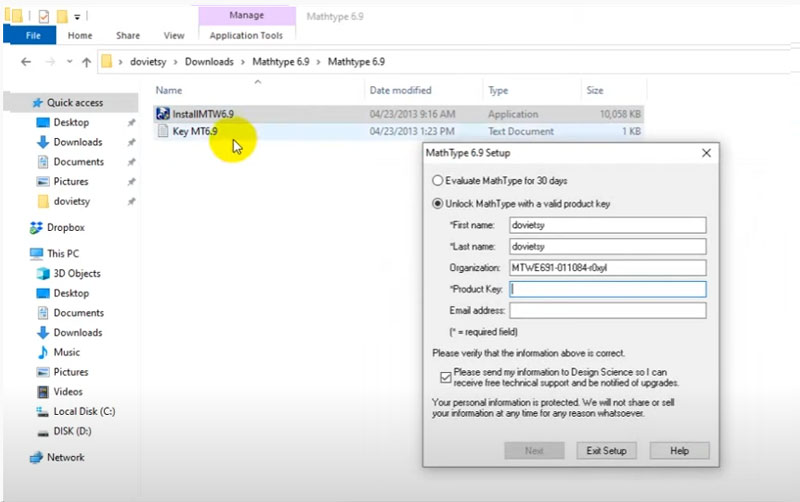Click the Quick access star icon
The width and height of the screenshot is (800, 502).
tap(37, 103)
